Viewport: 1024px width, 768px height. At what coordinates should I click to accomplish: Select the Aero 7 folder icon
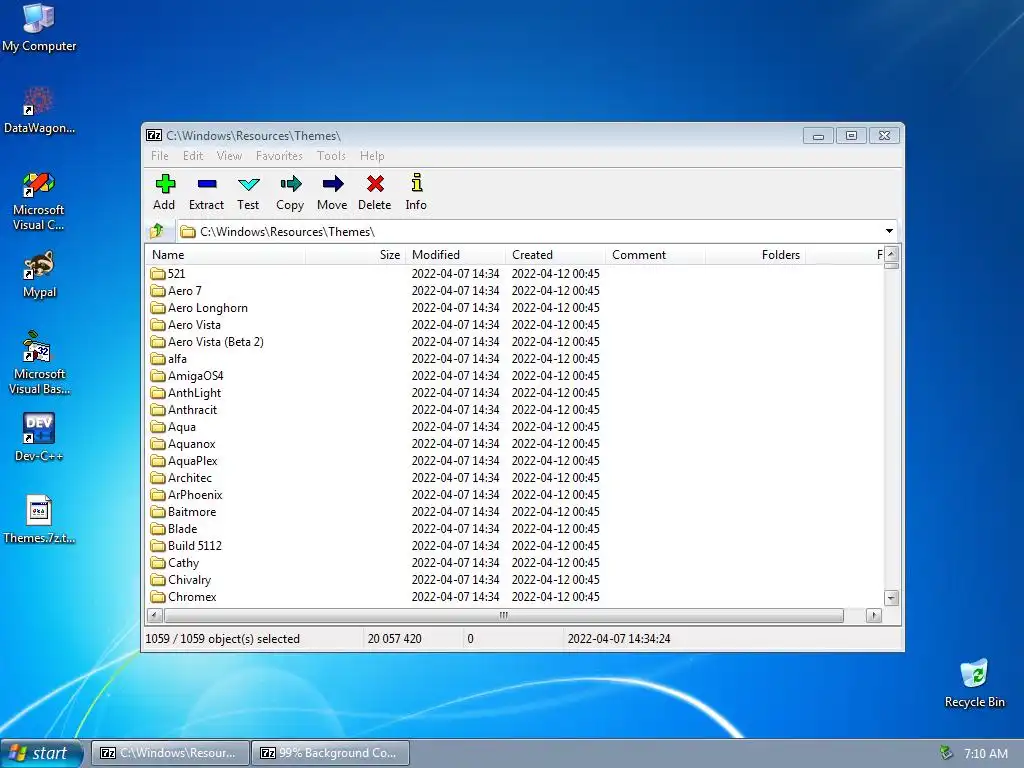coord(157,291)
